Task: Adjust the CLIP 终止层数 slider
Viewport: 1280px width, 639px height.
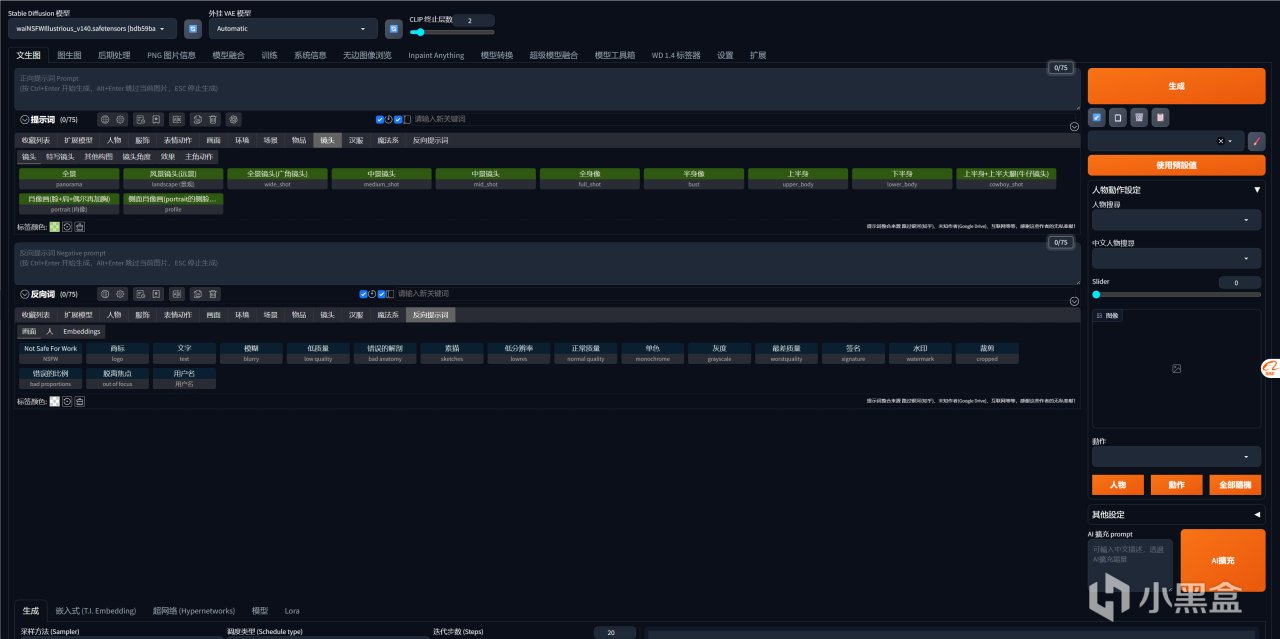Action: [x=451, y=33]
